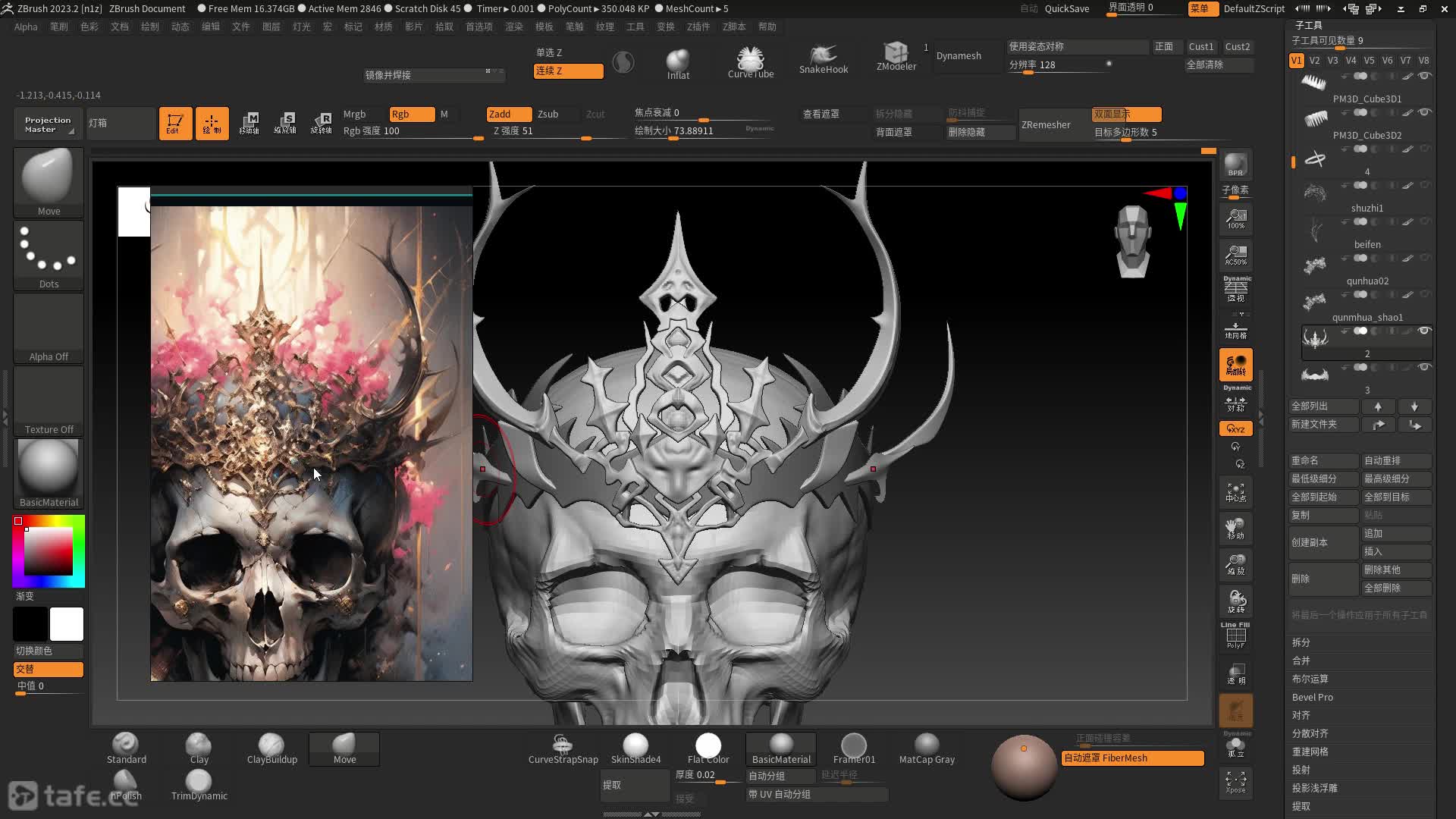Choose the Inflat brush

[678, 64]
